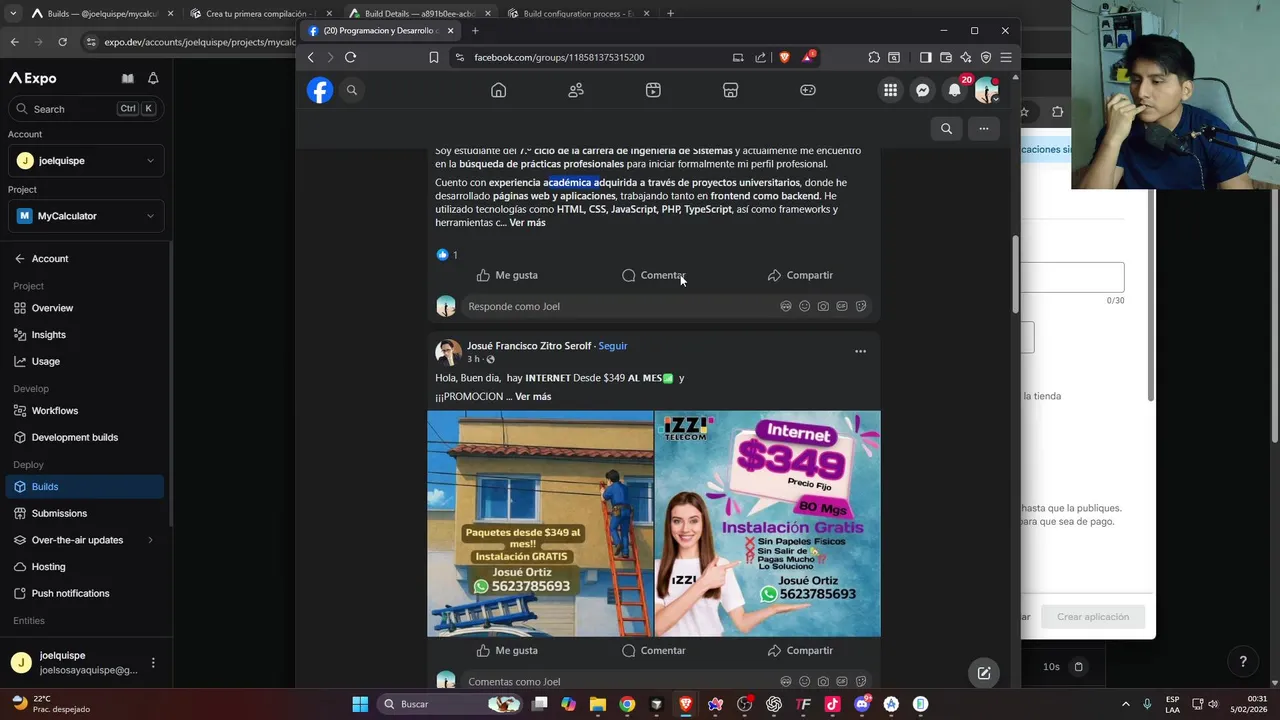
Task: Open Brave Leo AI icon
Action: point(965,57)
